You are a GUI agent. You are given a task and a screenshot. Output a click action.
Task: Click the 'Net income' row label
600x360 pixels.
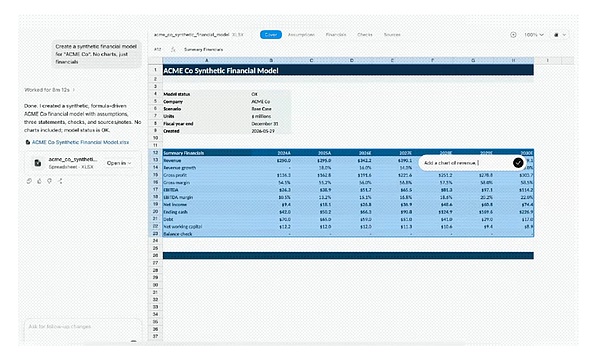coord(207,205)
